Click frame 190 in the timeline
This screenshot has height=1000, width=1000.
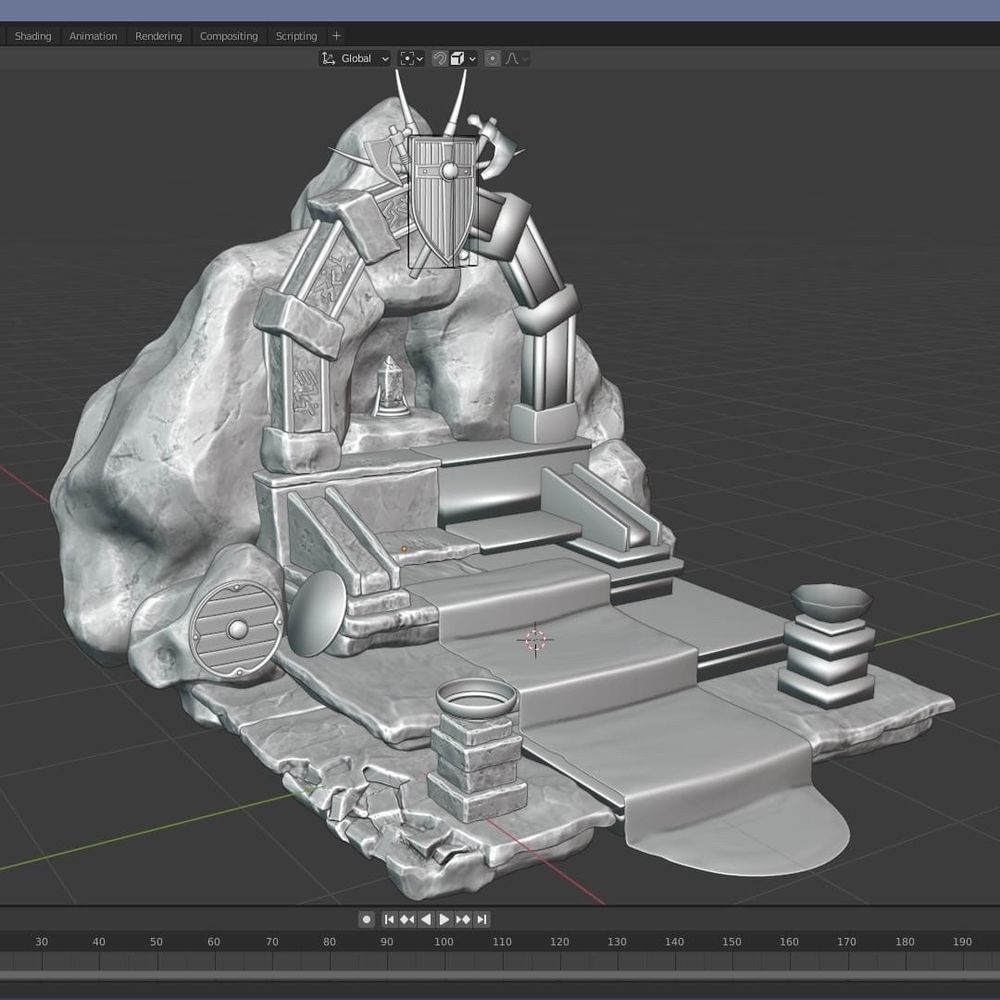[962, 941]
